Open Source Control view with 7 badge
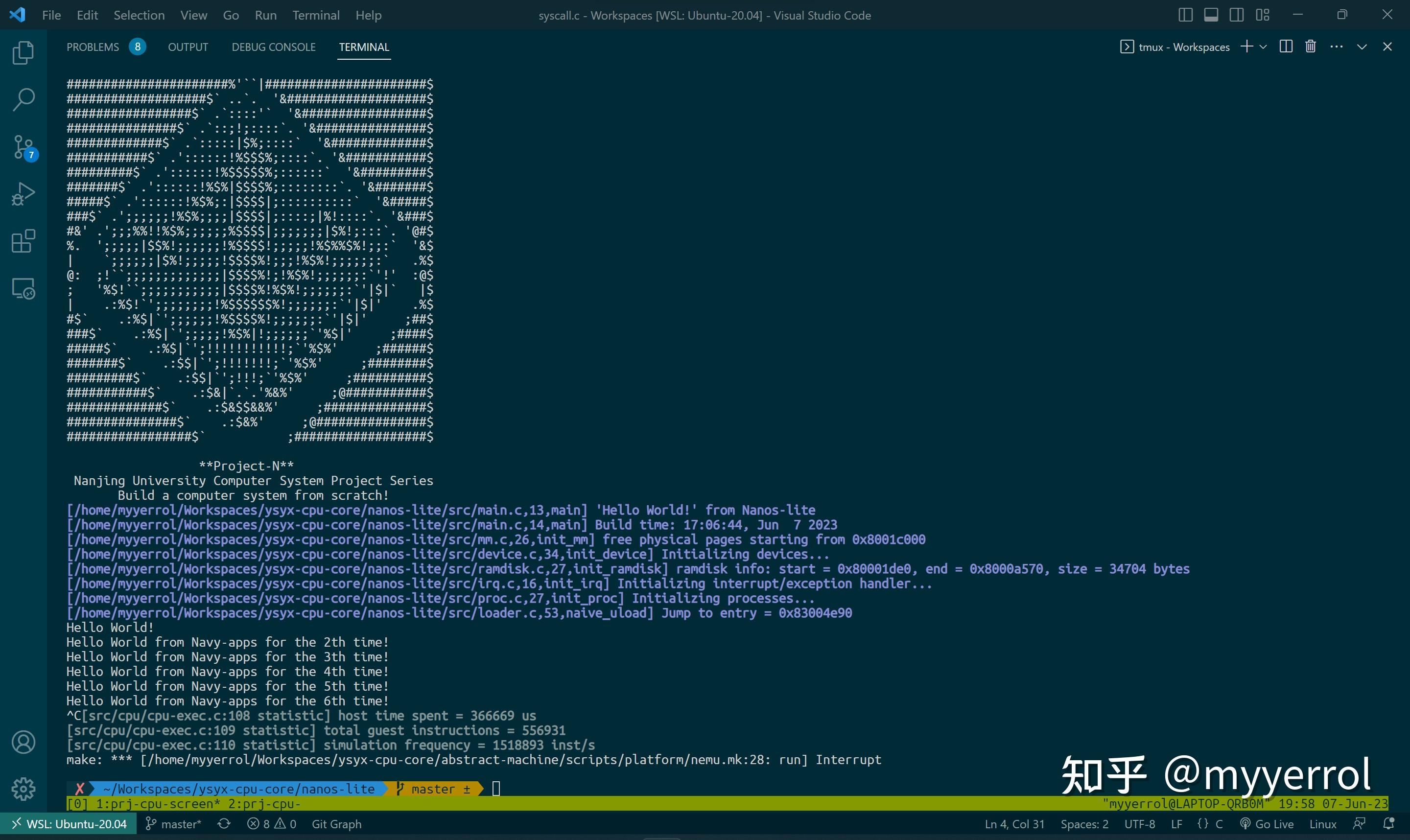 coord(23,147)
